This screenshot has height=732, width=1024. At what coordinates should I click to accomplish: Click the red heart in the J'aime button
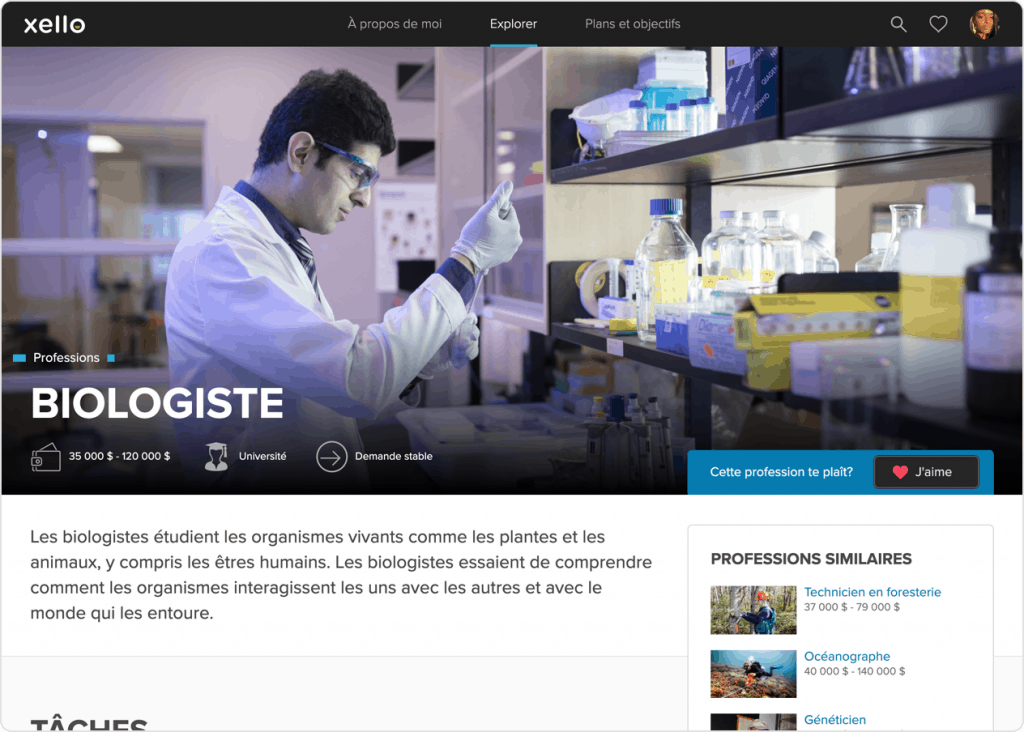point(900,472)
